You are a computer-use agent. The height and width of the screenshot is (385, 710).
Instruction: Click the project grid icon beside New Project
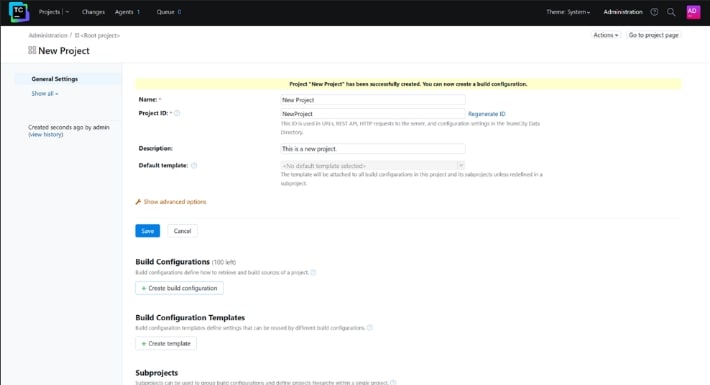(32, 50)
